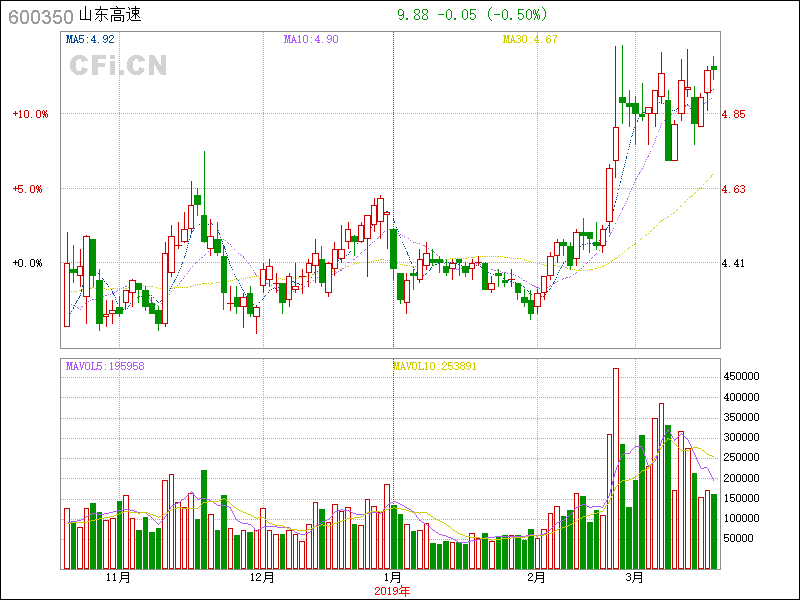This screenshot has width=800, height=600.
Task: Click the MA5:4.92 indicator label
Action: click(90, 40)
